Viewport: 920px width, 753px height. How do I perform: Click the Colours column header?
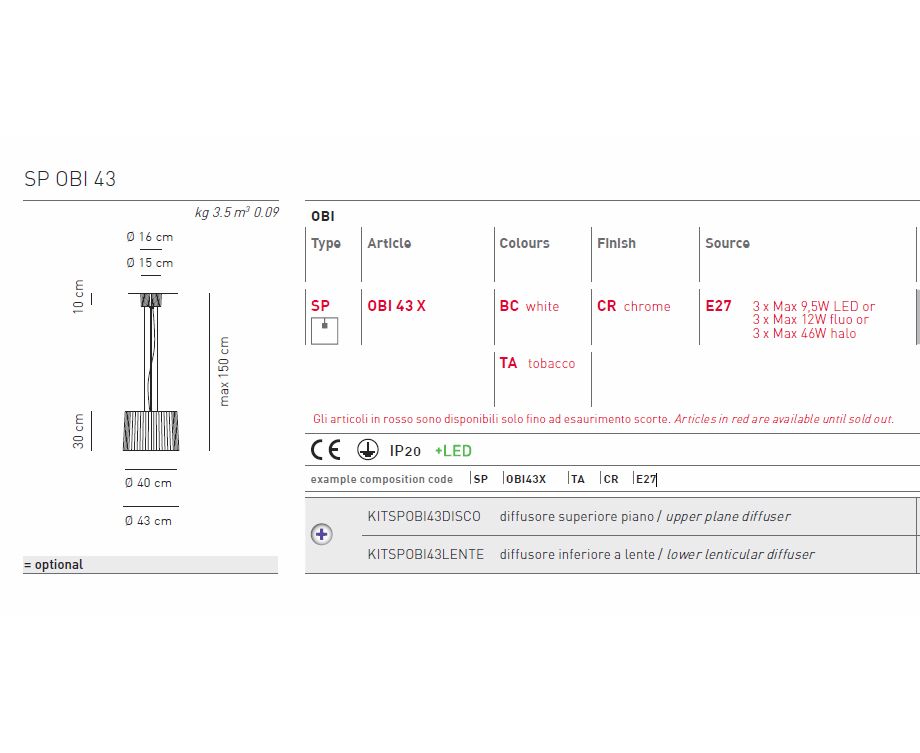(524, 243)
